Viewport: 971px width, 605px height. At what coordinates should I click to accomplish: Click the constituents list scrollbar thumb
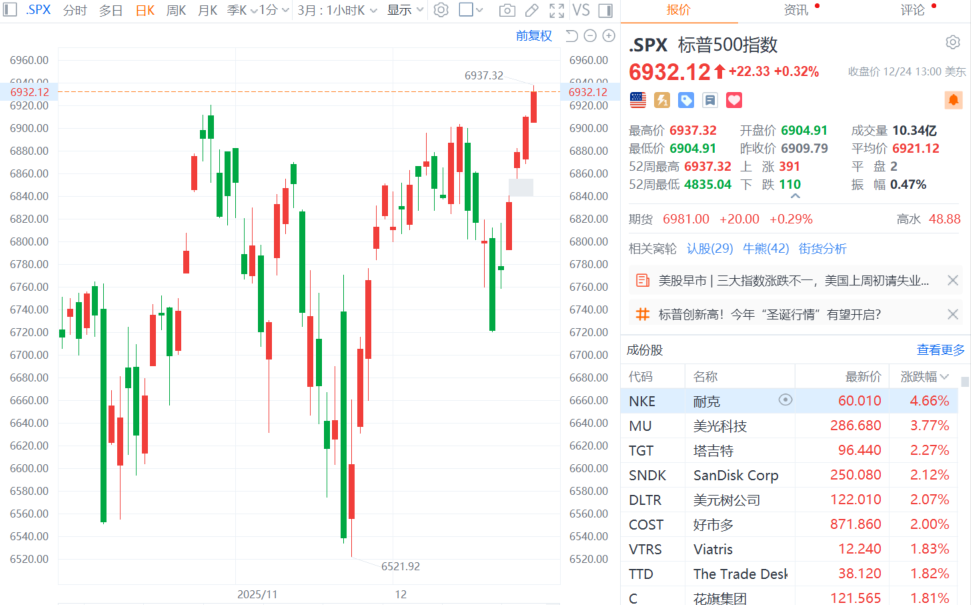(x=965, y=382)
